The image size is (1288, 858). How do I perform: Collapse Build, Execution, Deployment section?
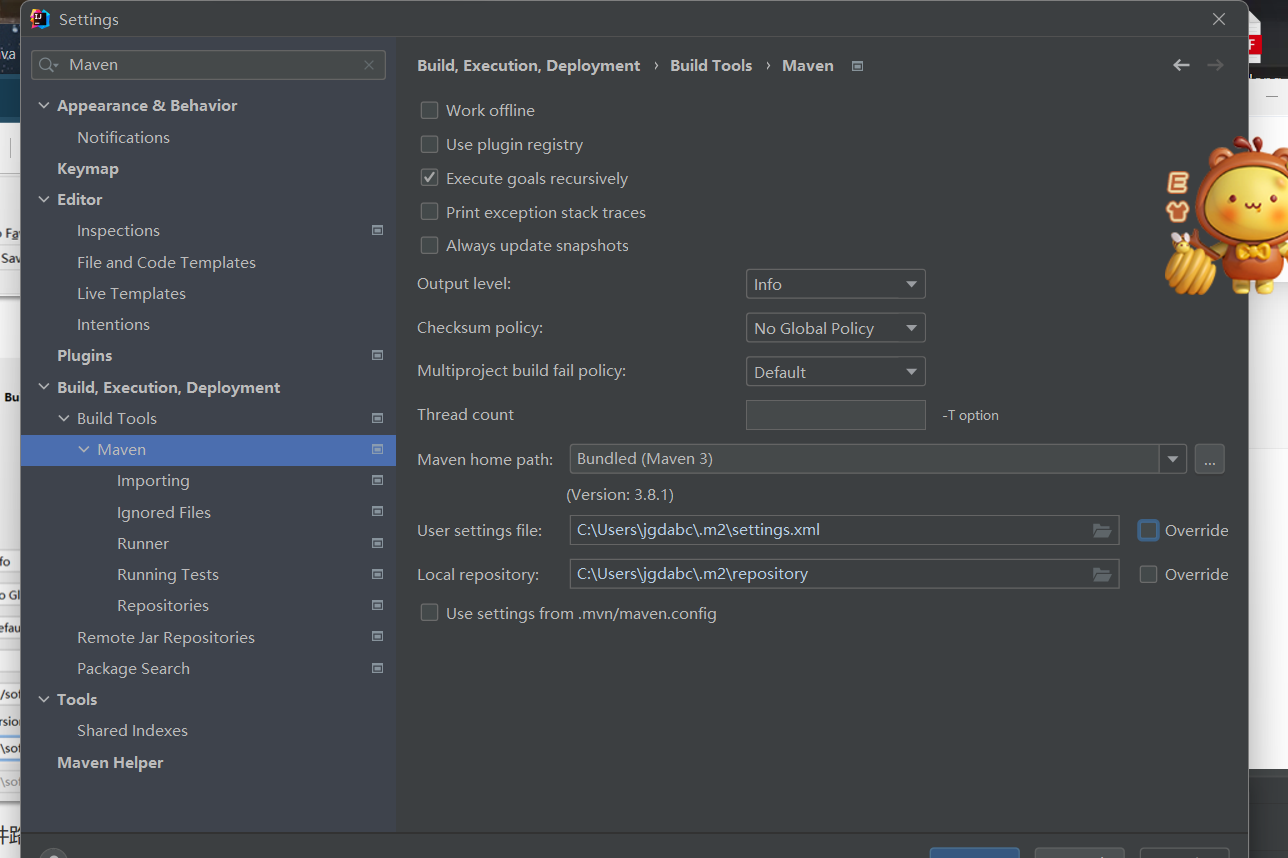tap(44, 387)
